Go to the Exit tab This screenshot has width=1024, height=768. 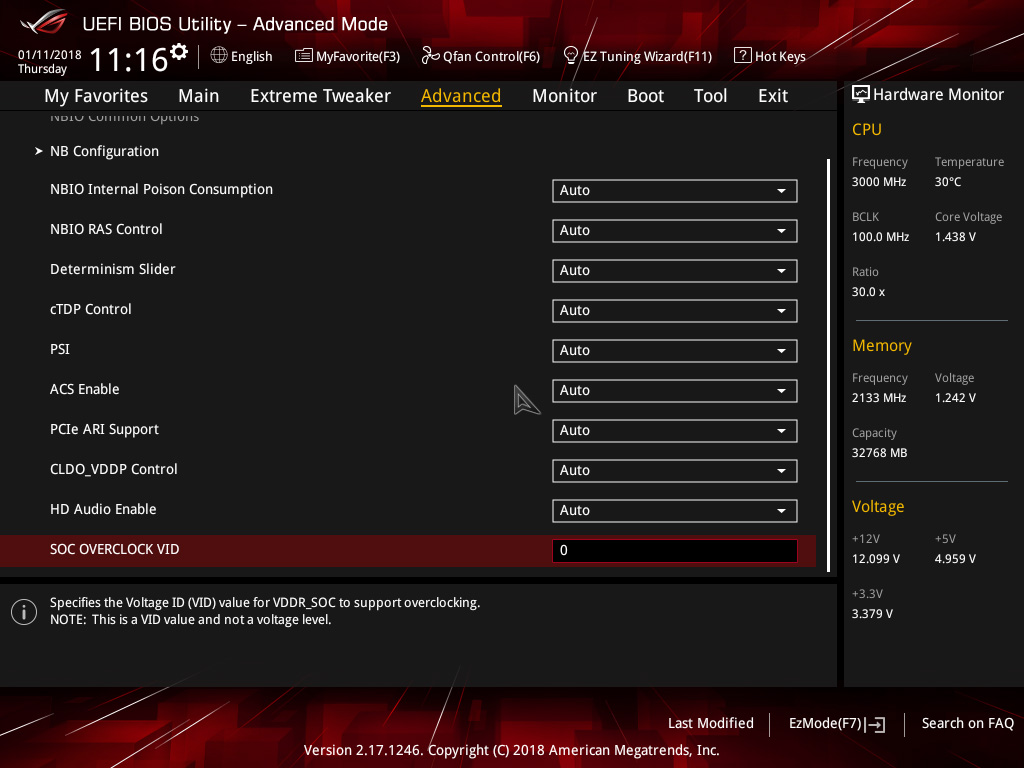click(x=773, y=96)
